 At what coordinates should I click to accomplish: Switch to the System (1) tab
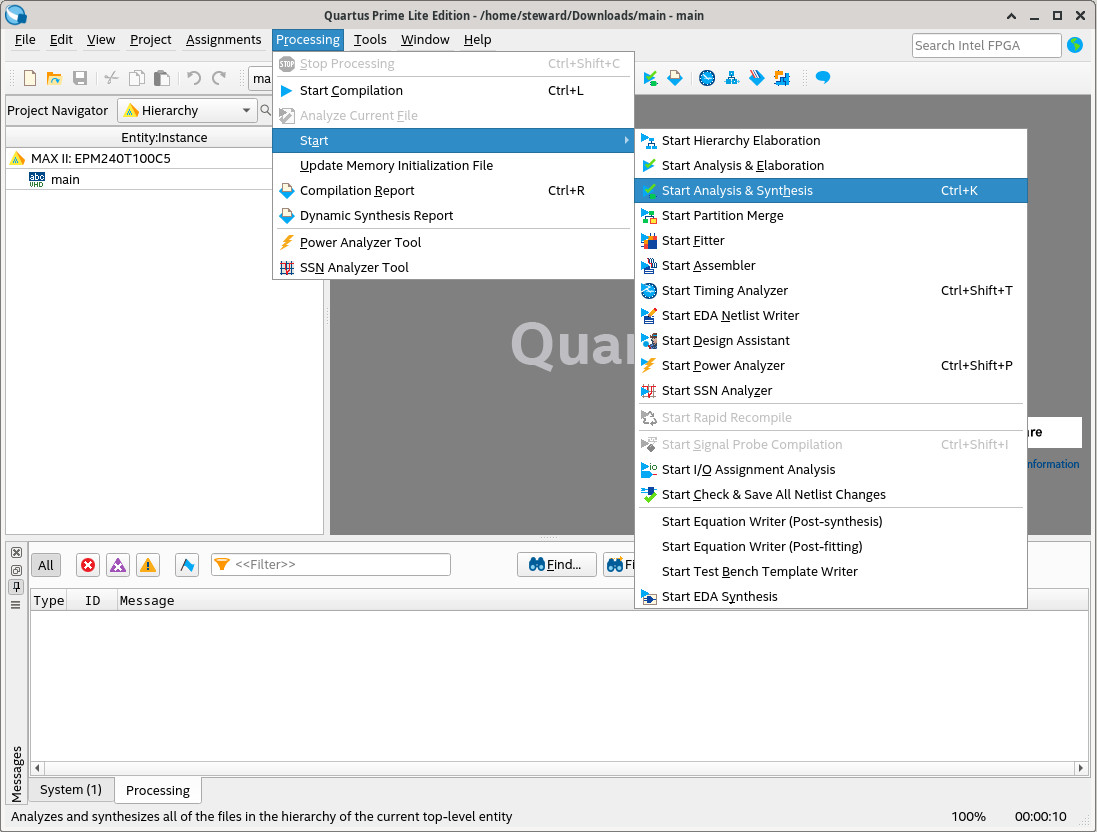click(x=71, y=789)
